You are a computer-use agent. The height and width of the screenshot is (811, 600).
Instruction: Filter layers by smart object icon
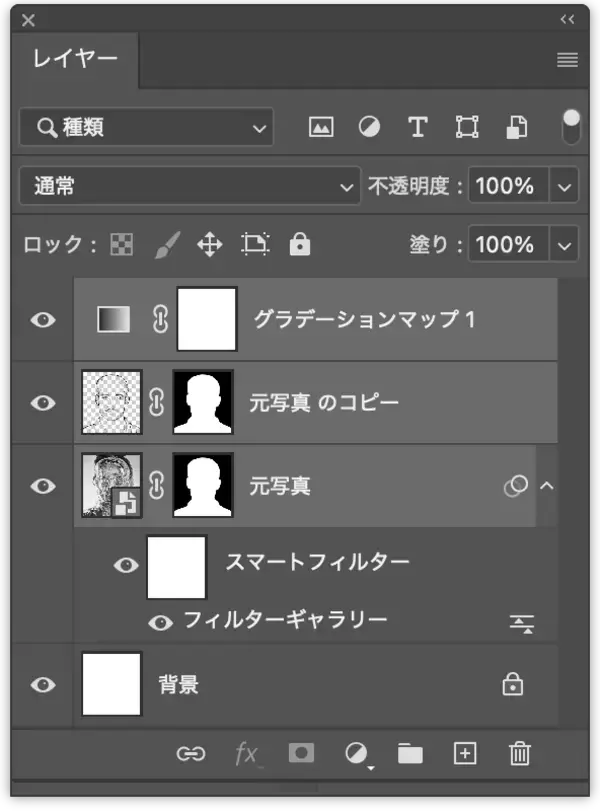[x=516, y=127]
